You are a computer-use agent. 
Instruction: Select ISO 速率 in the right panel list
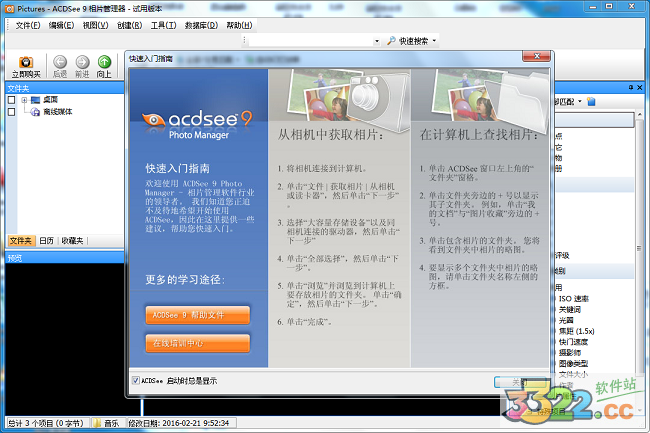pyautogui.click(x=574, y=299)
